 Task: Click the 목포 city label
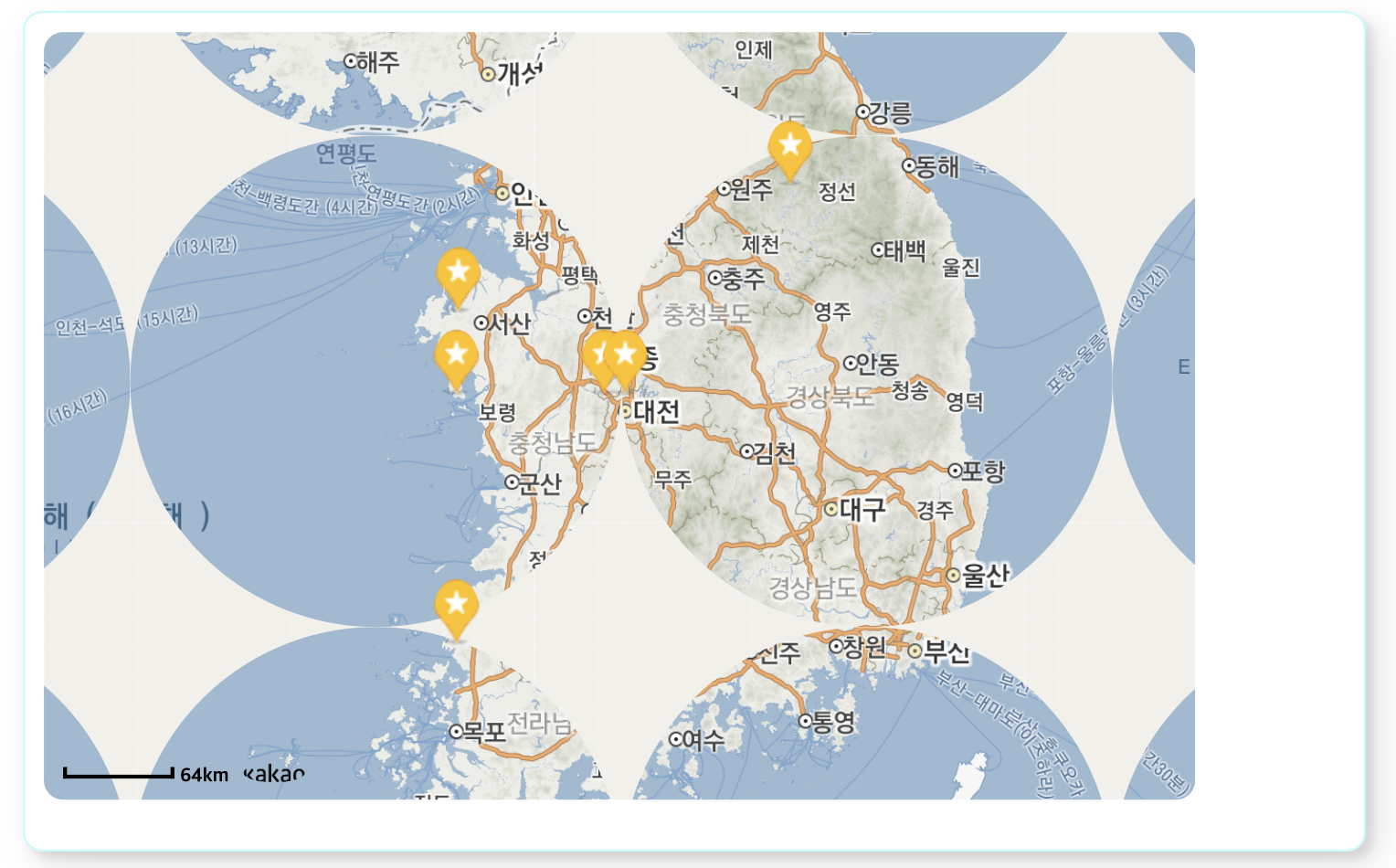click(484, 732)
